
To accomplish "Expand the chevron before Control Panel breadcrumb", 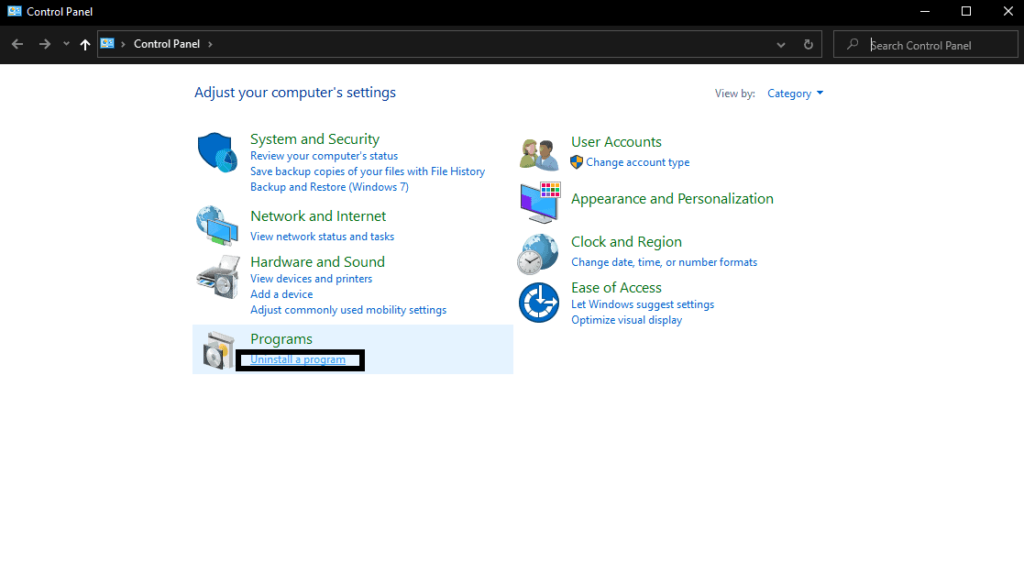I will (x=123, y=44).
